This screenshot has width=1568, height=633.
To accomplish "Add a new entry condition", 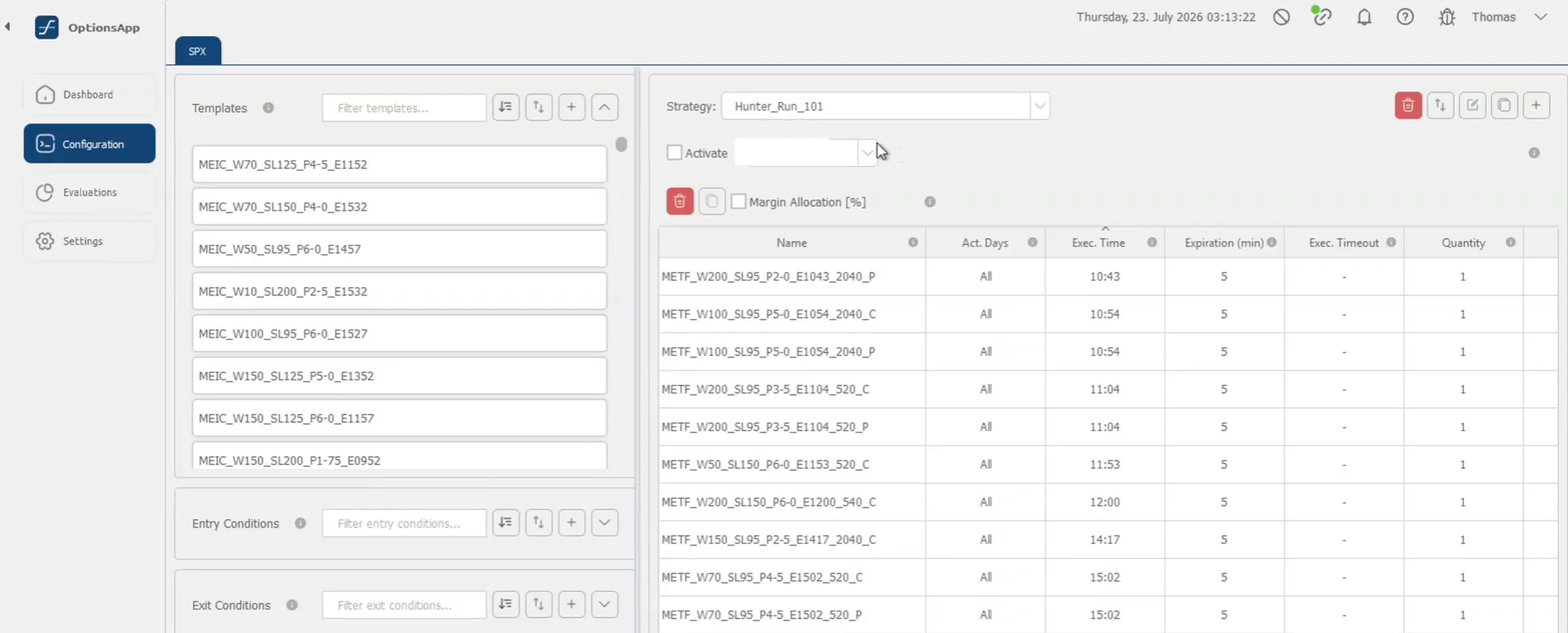I will tap(572, 522).
